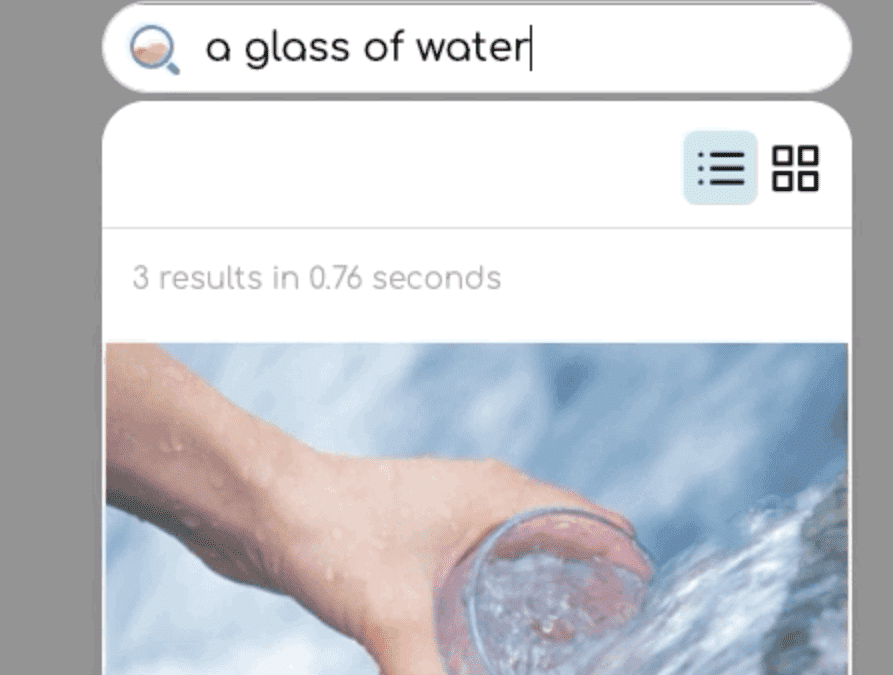
Task: Click the word 'water' in the search field
Action: point(472,48)
